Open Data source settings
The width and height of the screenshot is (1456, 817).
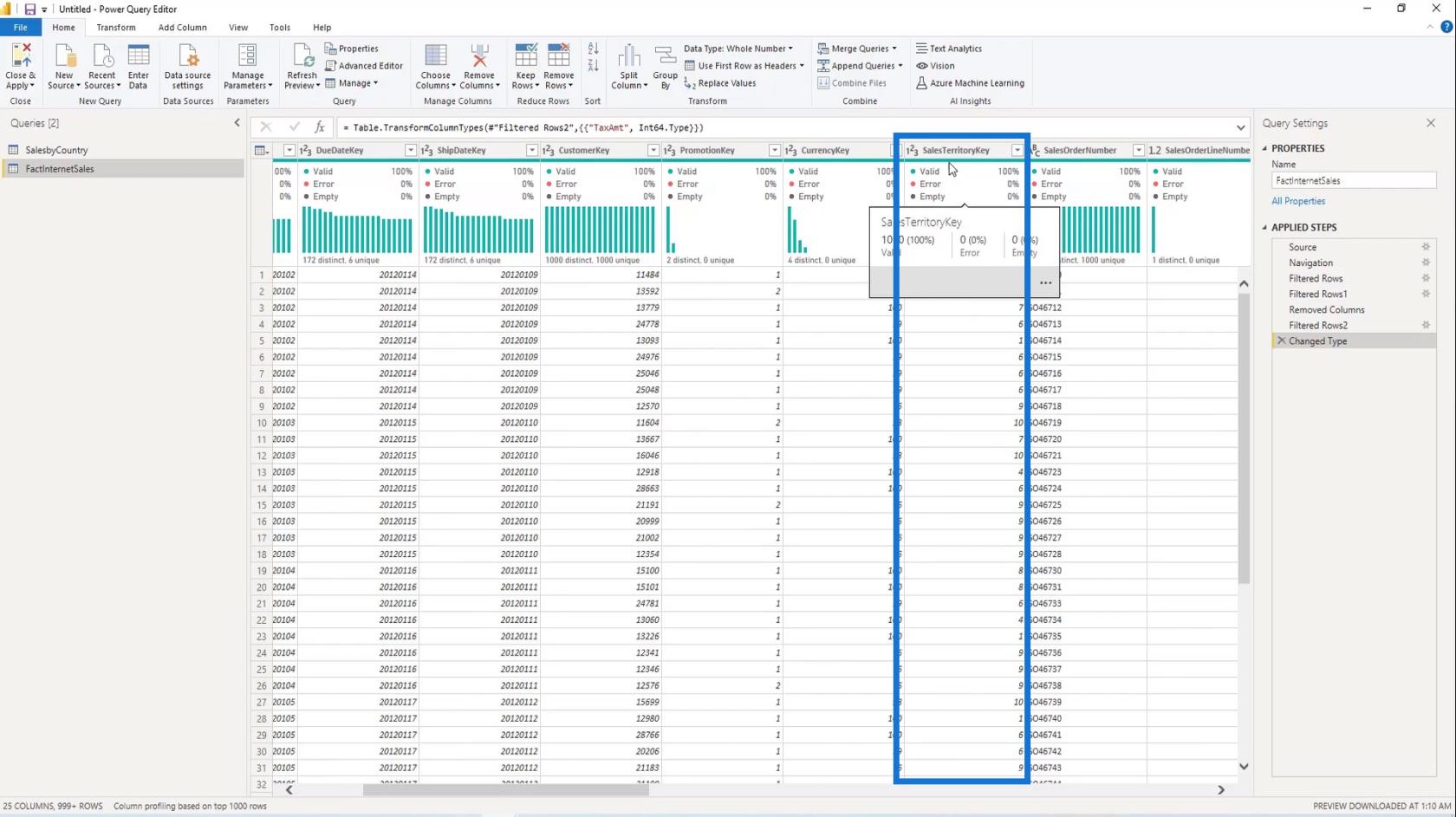(x=187, y=66)
